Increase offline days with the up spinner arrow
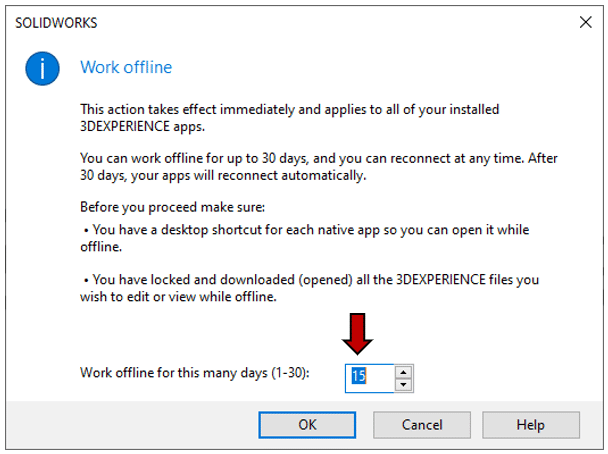 tap(403, 371)
